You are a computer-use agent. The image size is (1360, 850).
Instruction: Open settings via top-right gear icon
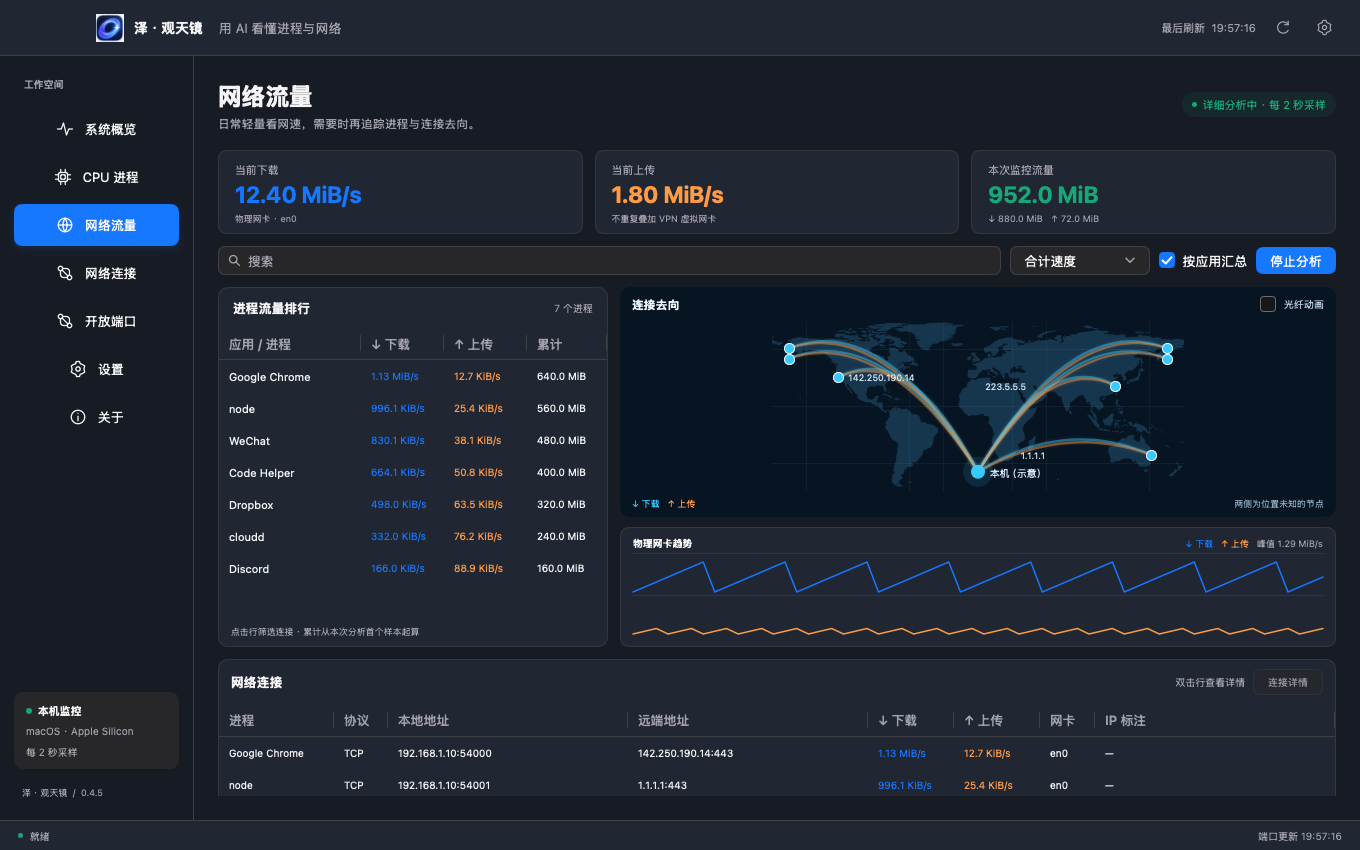tap(1324, 28)
